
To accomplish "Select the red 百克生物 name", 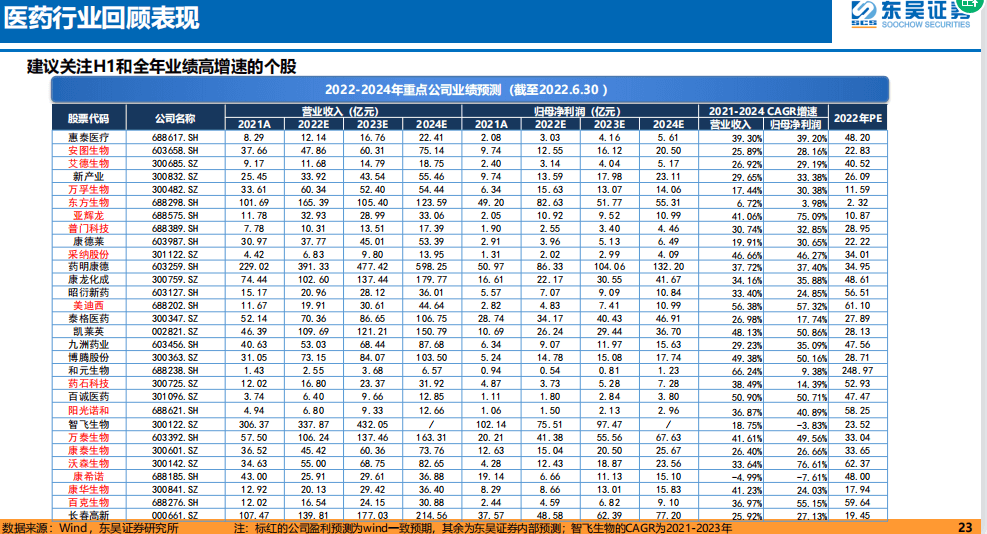I will point(89,503).
